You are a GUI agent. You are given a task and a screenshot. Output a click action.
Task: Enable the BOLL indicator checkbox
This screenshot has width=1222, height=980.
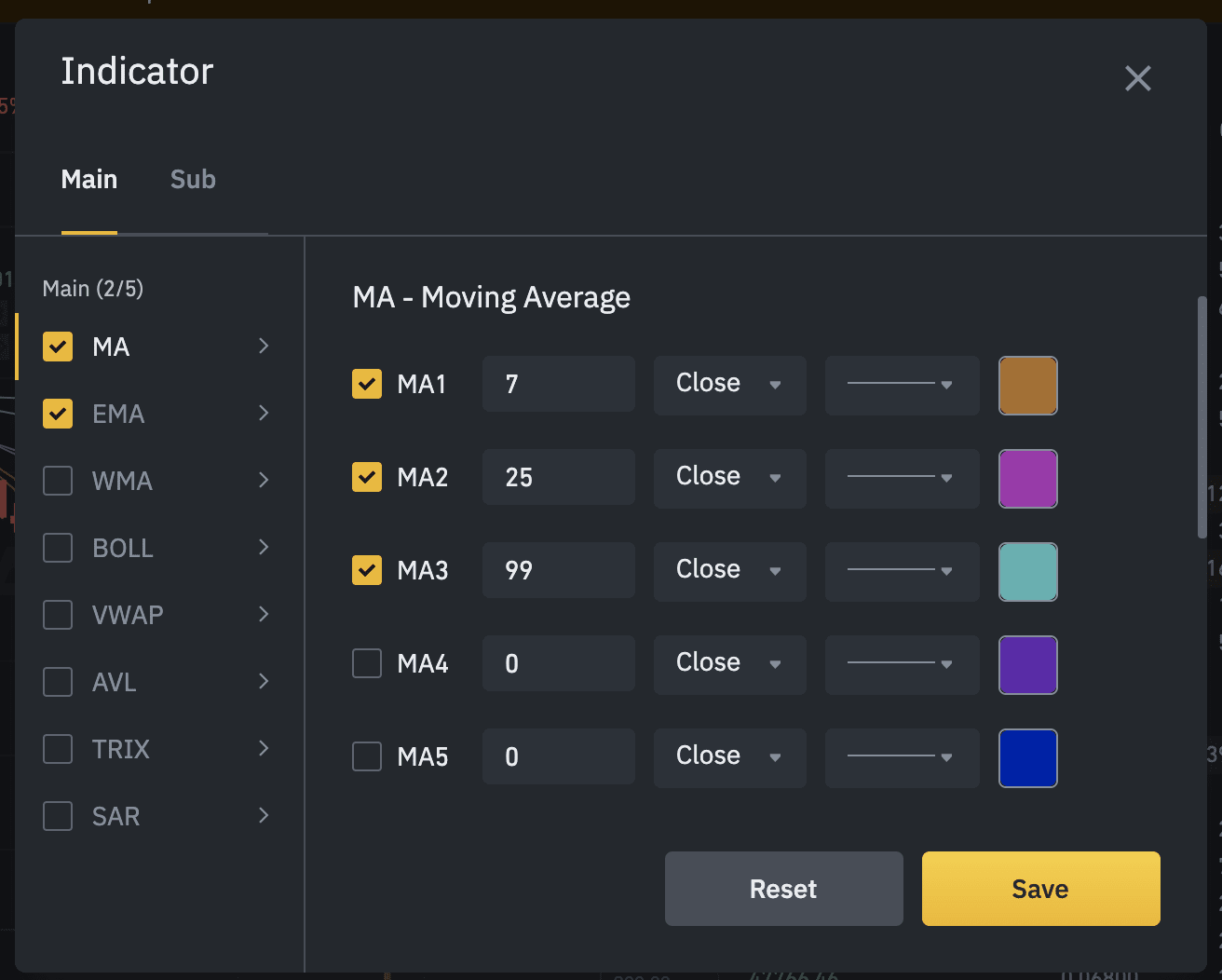pos(58,548)
